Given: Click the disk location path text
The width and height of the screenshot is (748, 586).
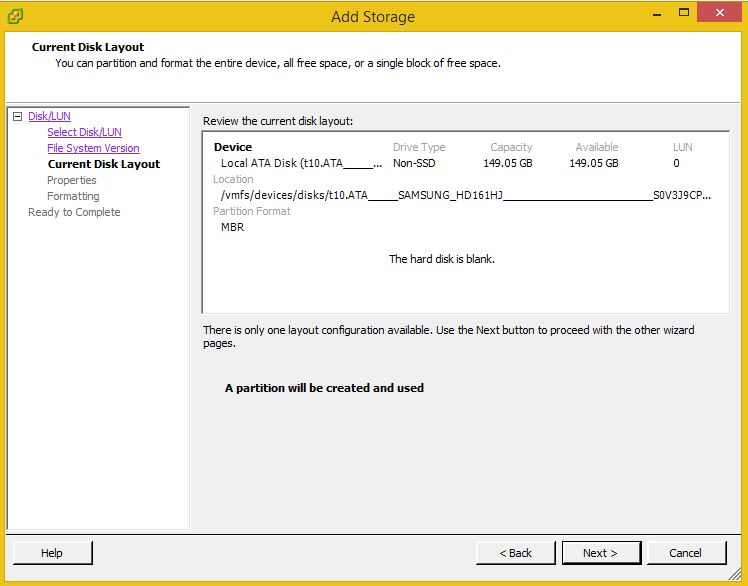Looking at the screenshot, I should point(465,195).
